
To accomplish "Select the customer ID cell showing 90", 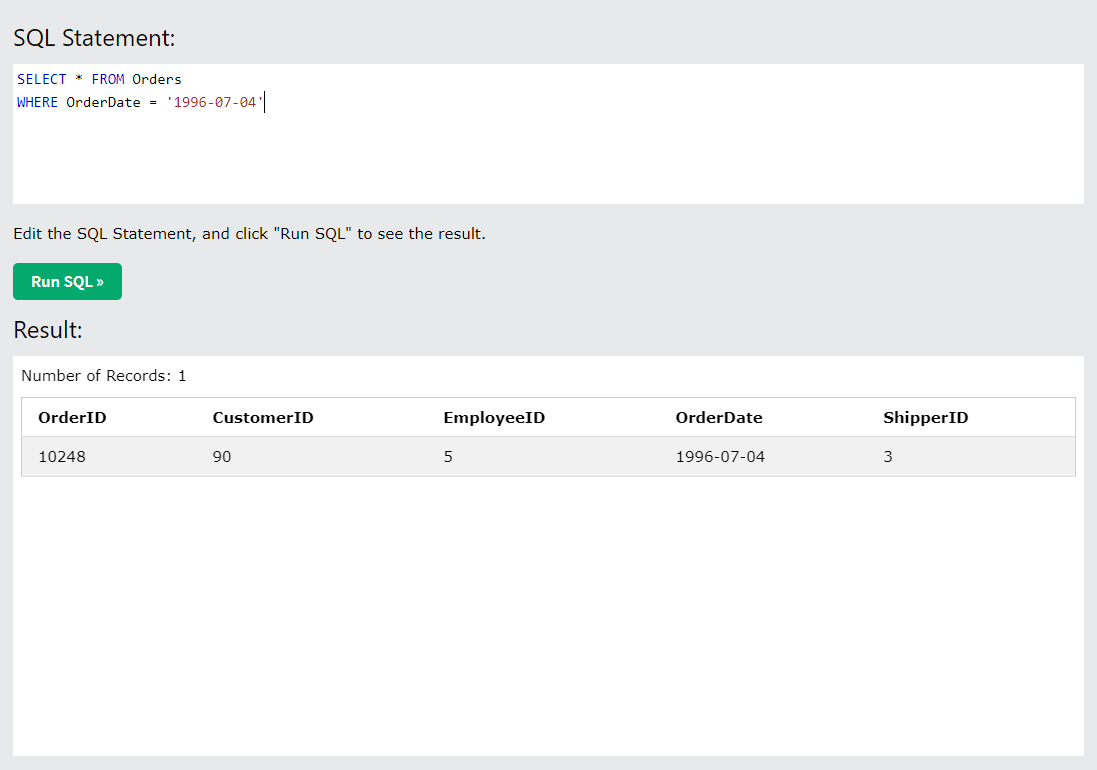I will pos(222,457).
